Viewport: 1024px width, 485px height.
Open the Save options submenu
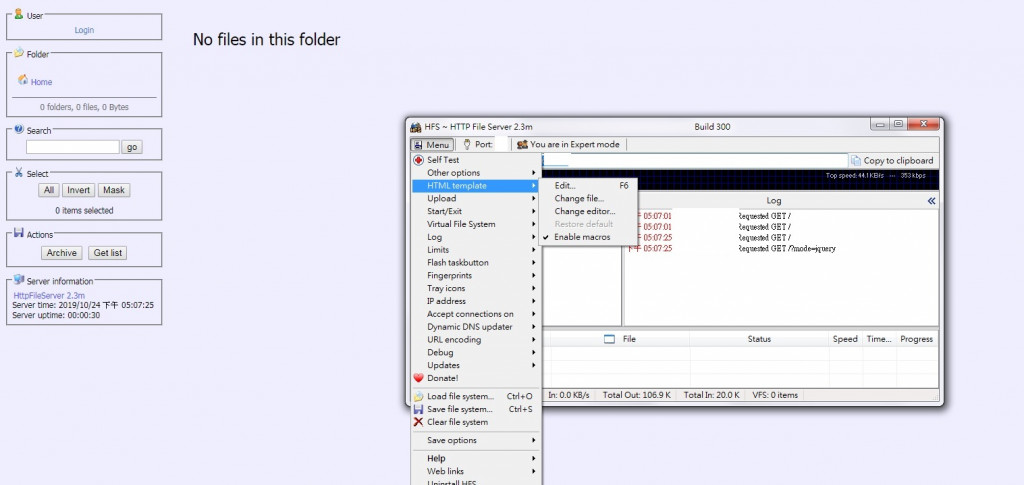[477, 441]
